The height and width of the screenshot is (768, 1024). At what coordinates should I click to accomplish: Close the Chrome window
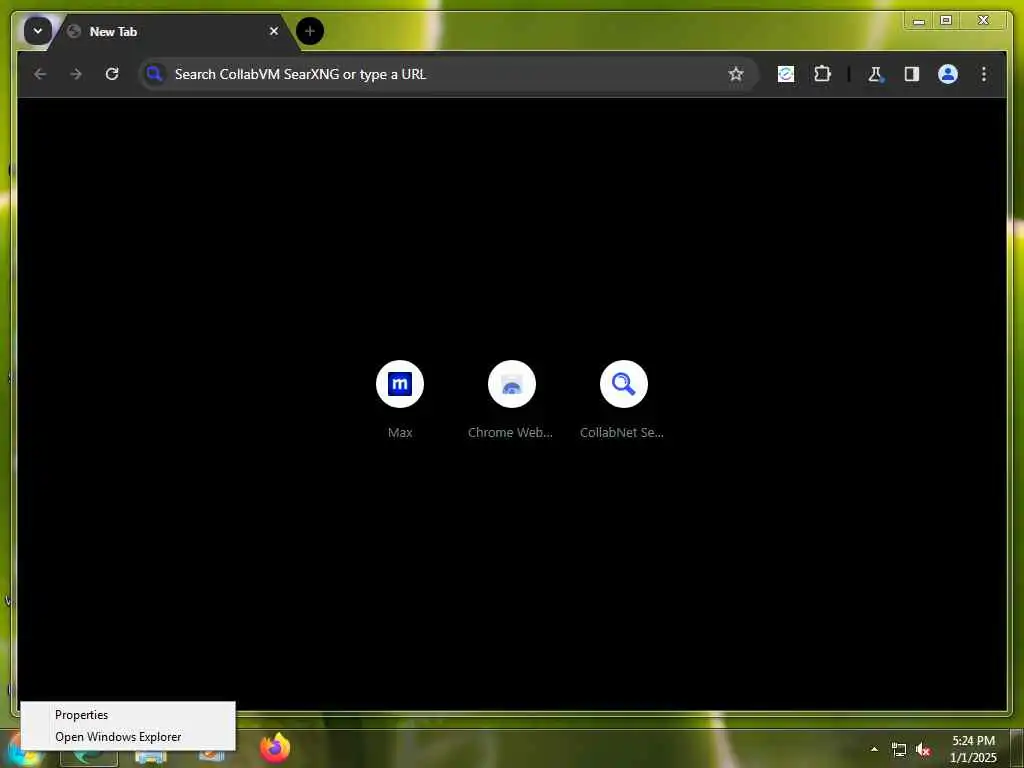tap(983, 21)
